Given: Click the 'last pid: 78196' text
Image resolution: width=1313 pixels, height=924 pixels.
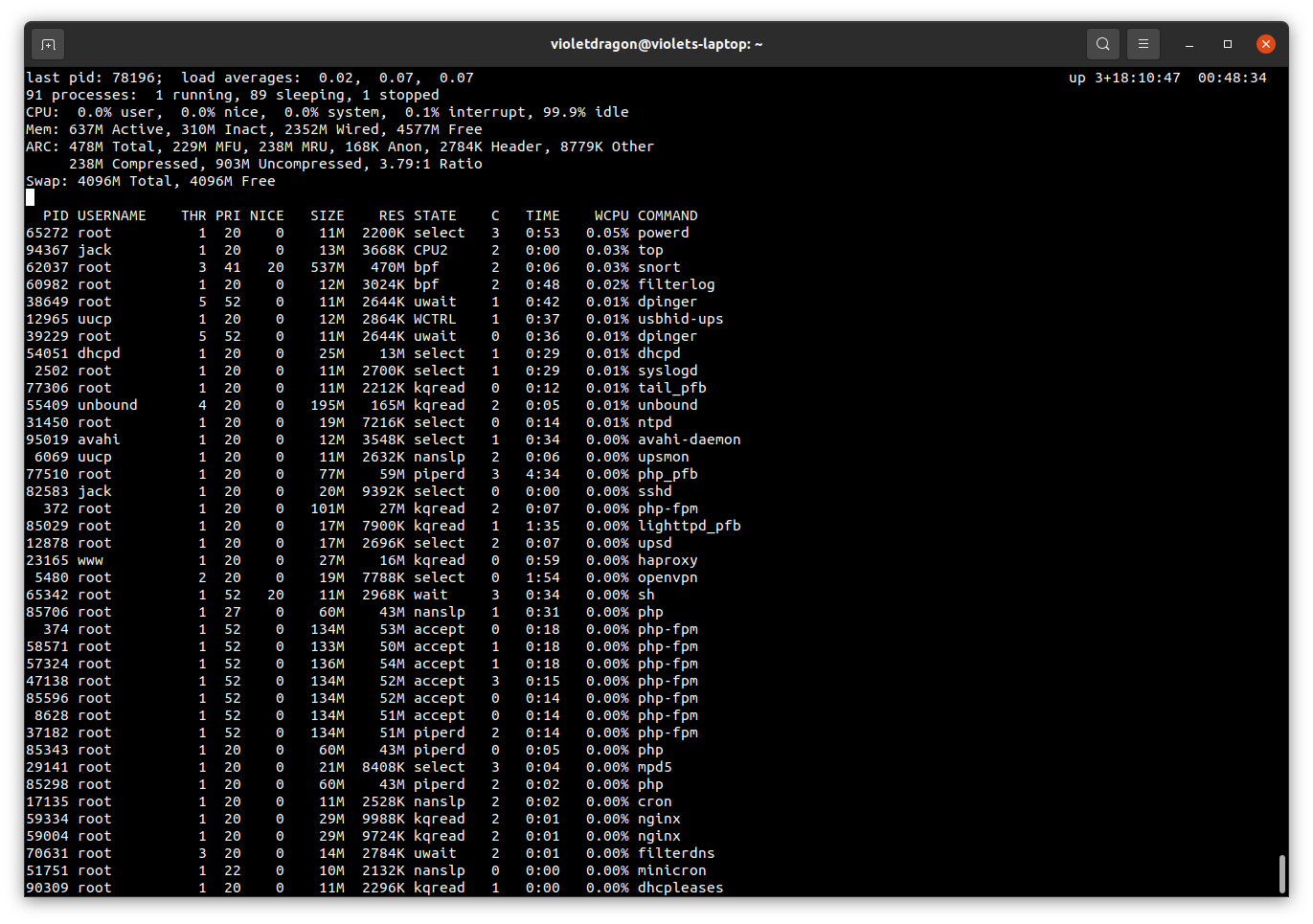Looking at the screenshot, I should click(x=95, y=78).
